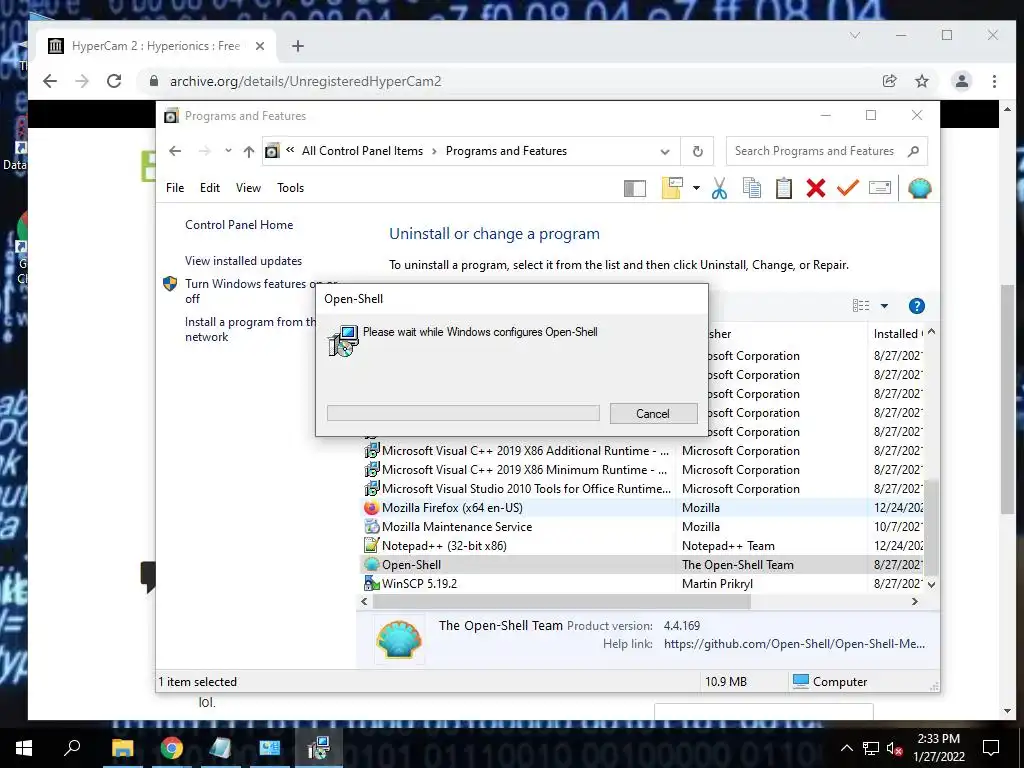Select Mozilla Maintenance Service entry
This screenshot has width=1024, height=768.
pos(643,526)
